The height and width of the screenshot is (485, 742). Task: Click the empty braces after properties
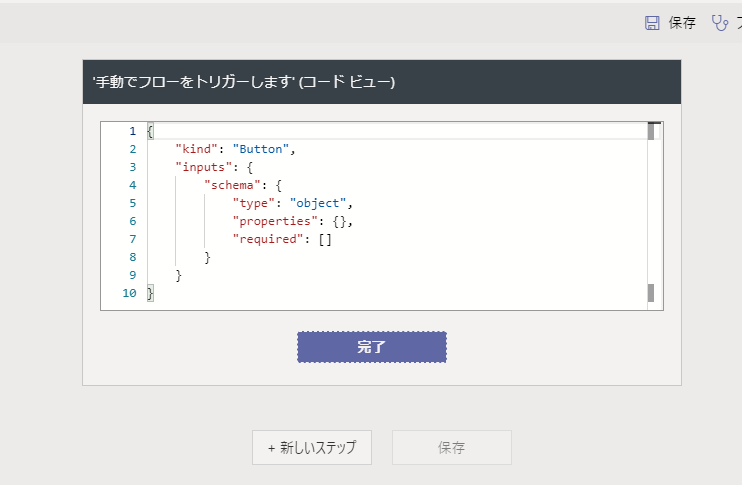(x=339, y=221)
